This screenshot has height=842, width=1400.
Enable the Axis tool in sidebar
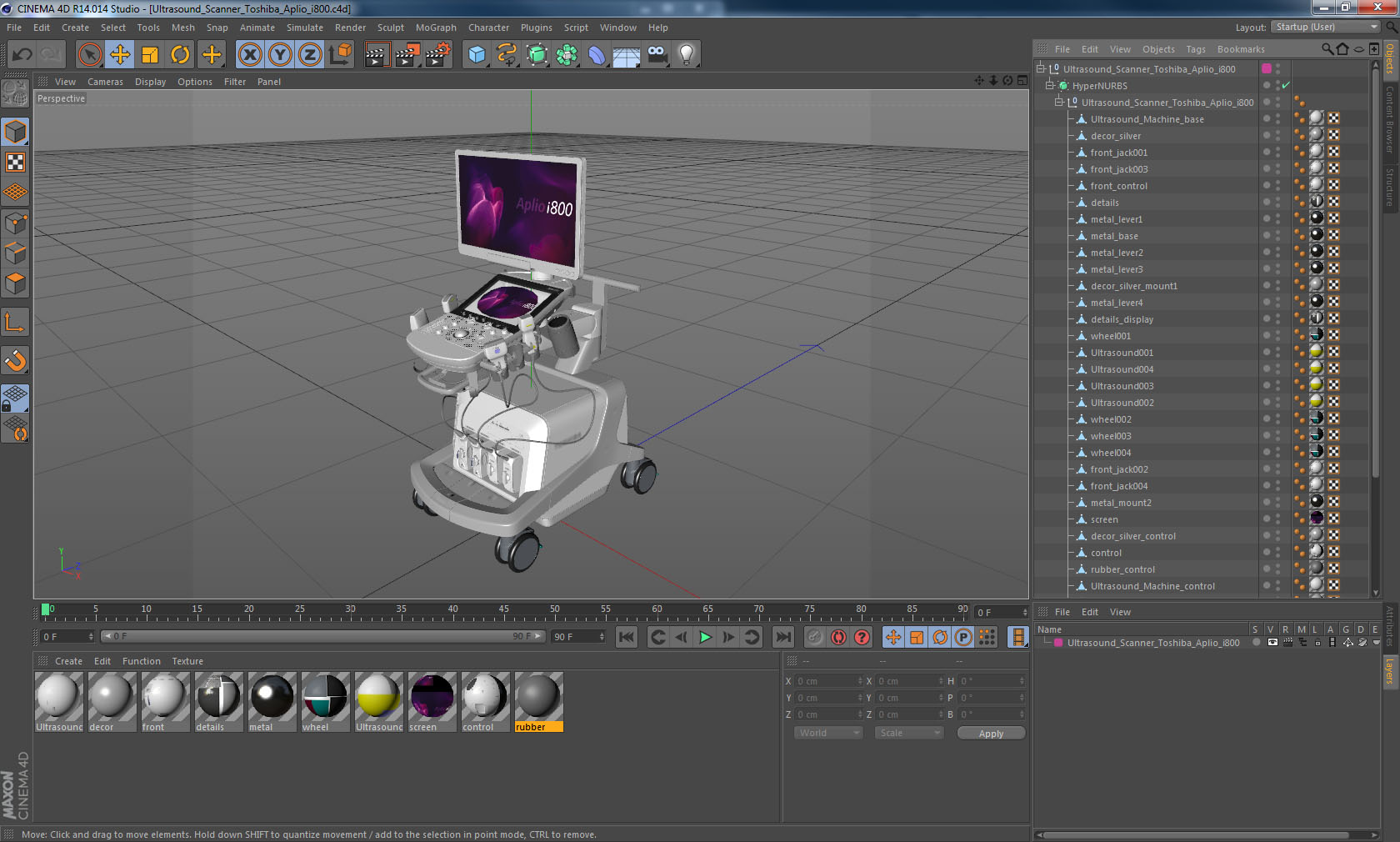coord(16,323)
